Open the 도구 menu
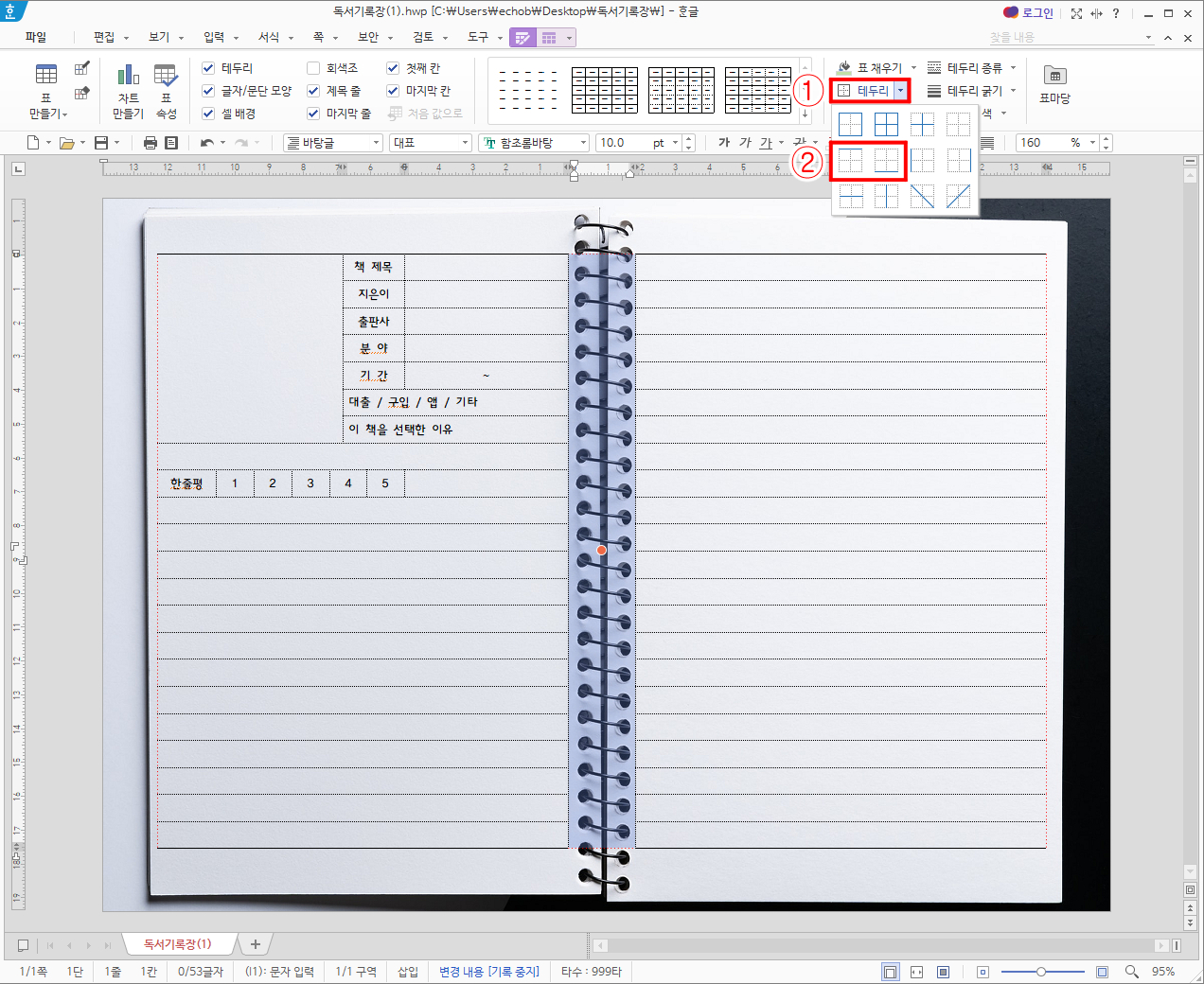Viewport: 1204px width, 984px height. 478,37
